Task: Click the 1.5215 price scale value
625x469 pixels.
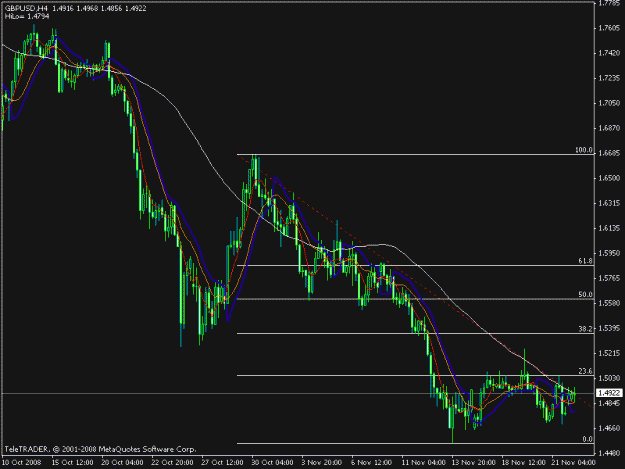Action: point(609,353)
